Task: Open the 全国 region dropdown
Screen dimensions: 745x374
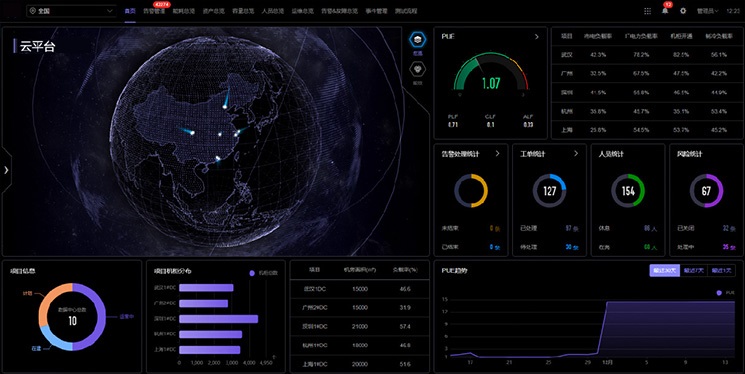Action: pyautogui.click(x=71, y=11)
